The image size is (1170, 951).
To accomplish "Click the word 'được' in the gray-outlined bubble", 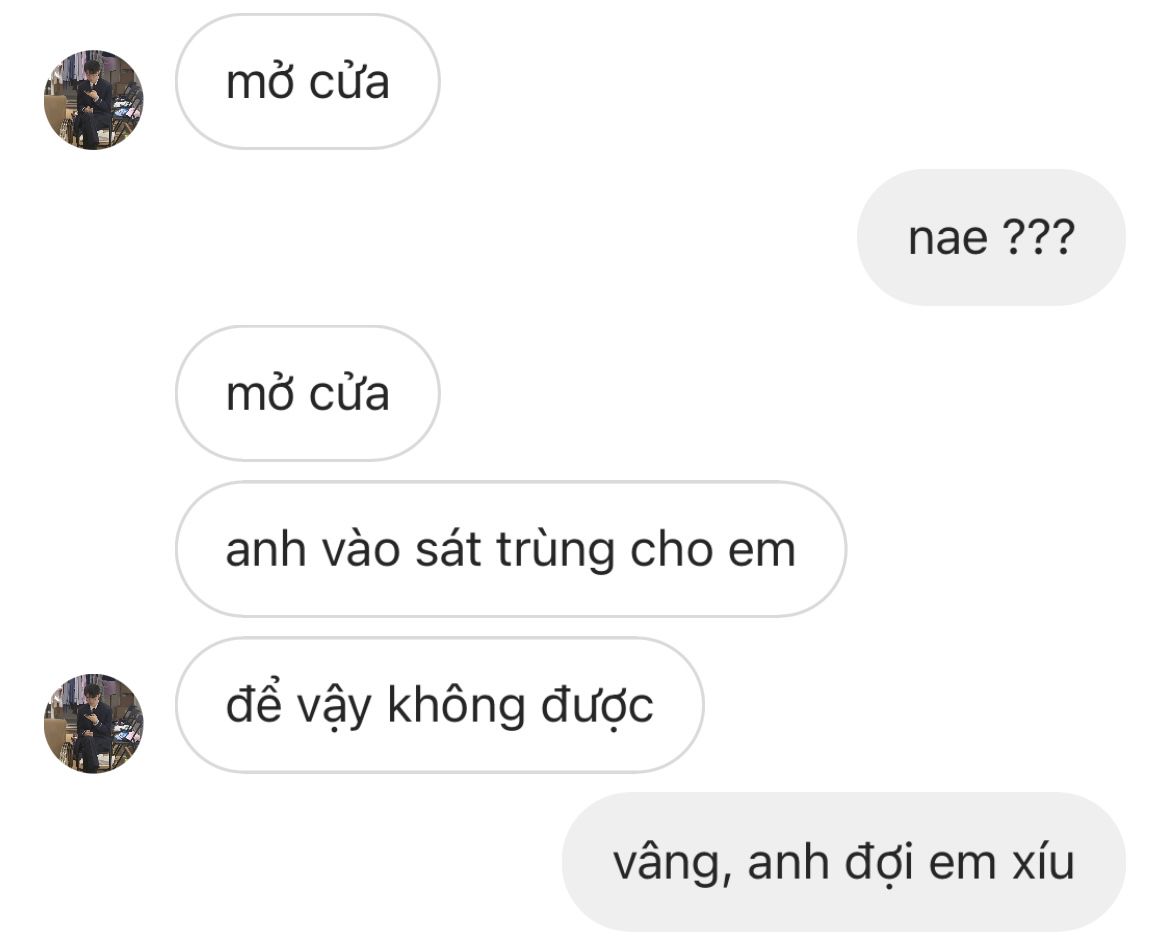I will click(596, 706).
